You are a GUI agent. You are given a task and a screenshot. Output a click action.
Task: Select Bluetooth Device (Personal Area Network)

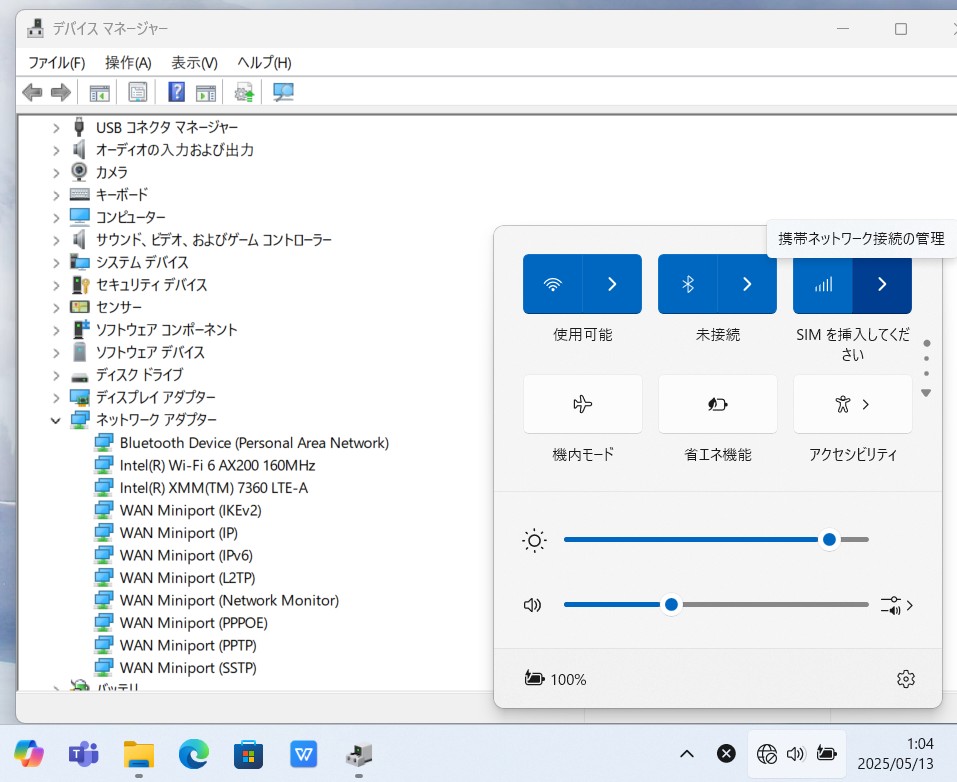(x=254, y=443)
